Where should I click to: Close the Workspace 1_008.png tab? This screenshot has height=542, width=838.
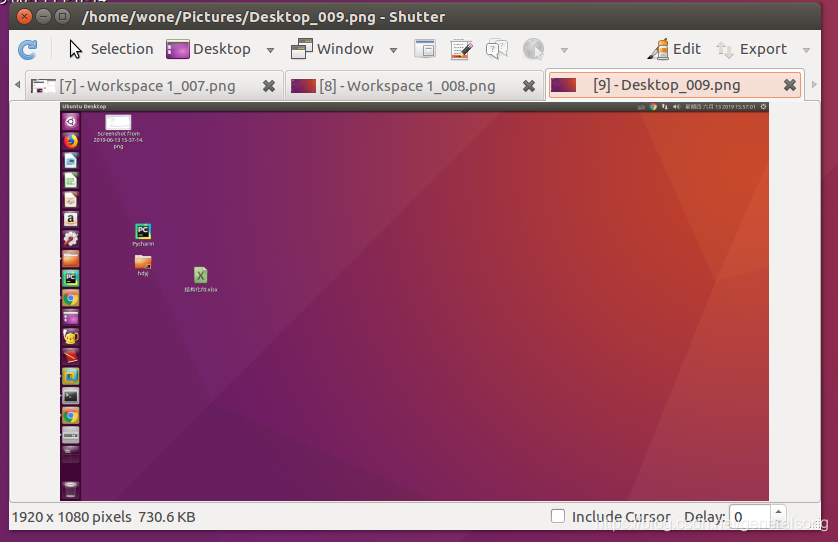tap(529, 86)
